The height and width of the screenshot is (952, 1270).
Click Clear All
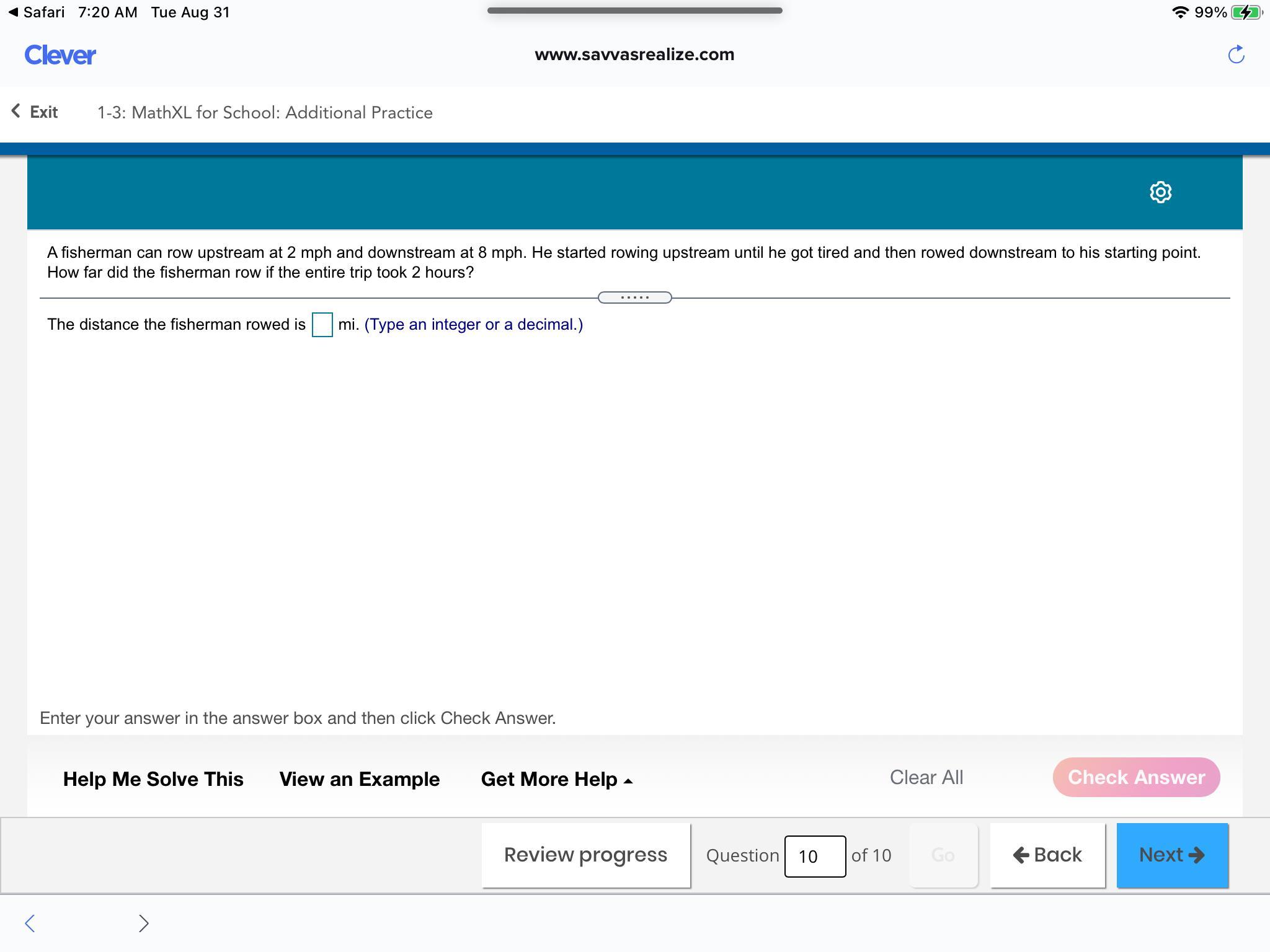tap(926, 777)
